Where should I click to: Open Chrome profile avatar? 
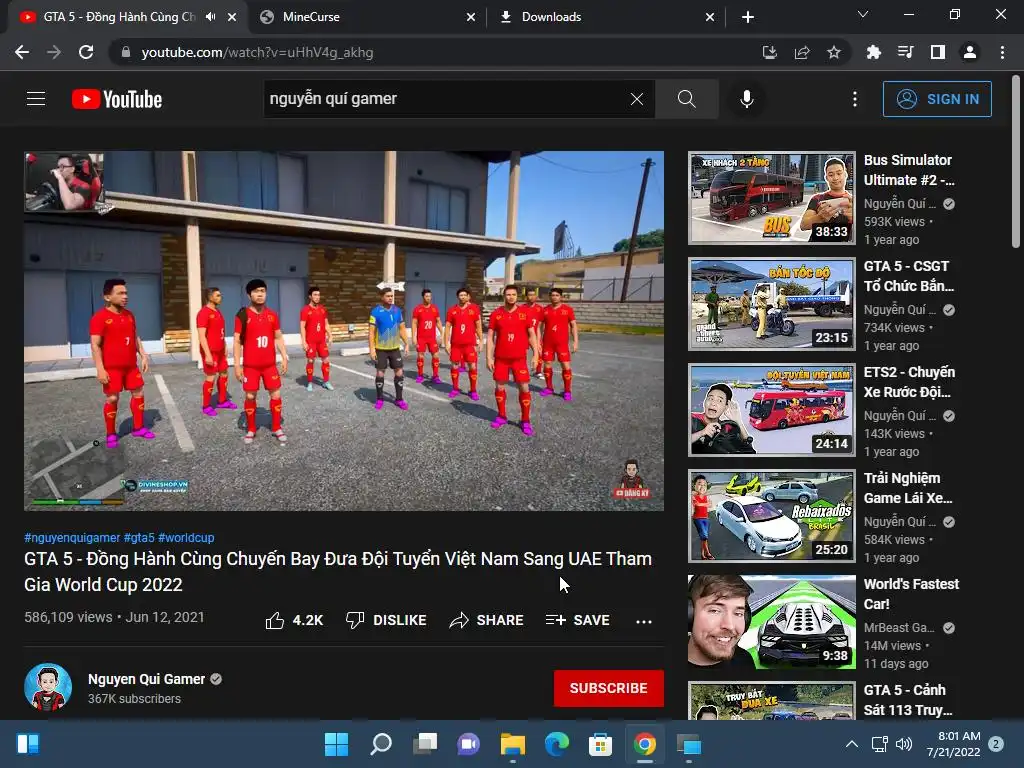pyautogui.click(x=970, y=52)
